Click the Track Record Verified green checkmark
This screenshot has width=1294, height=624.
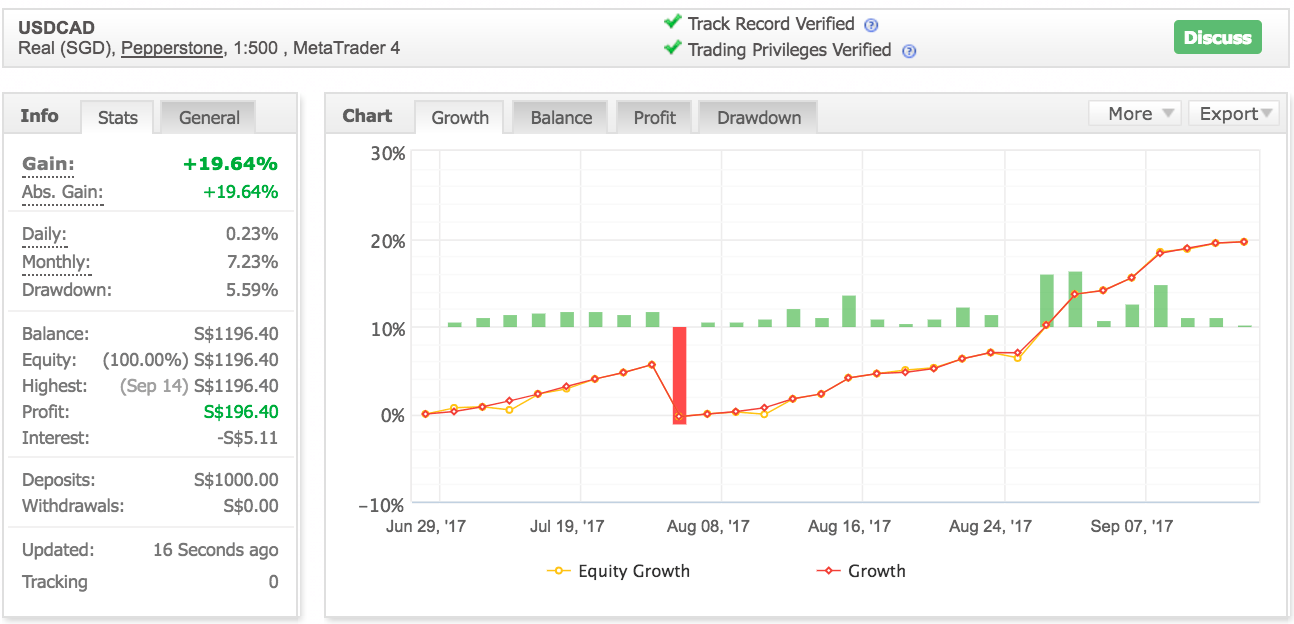pyautogui.click(x=673, y=23)
